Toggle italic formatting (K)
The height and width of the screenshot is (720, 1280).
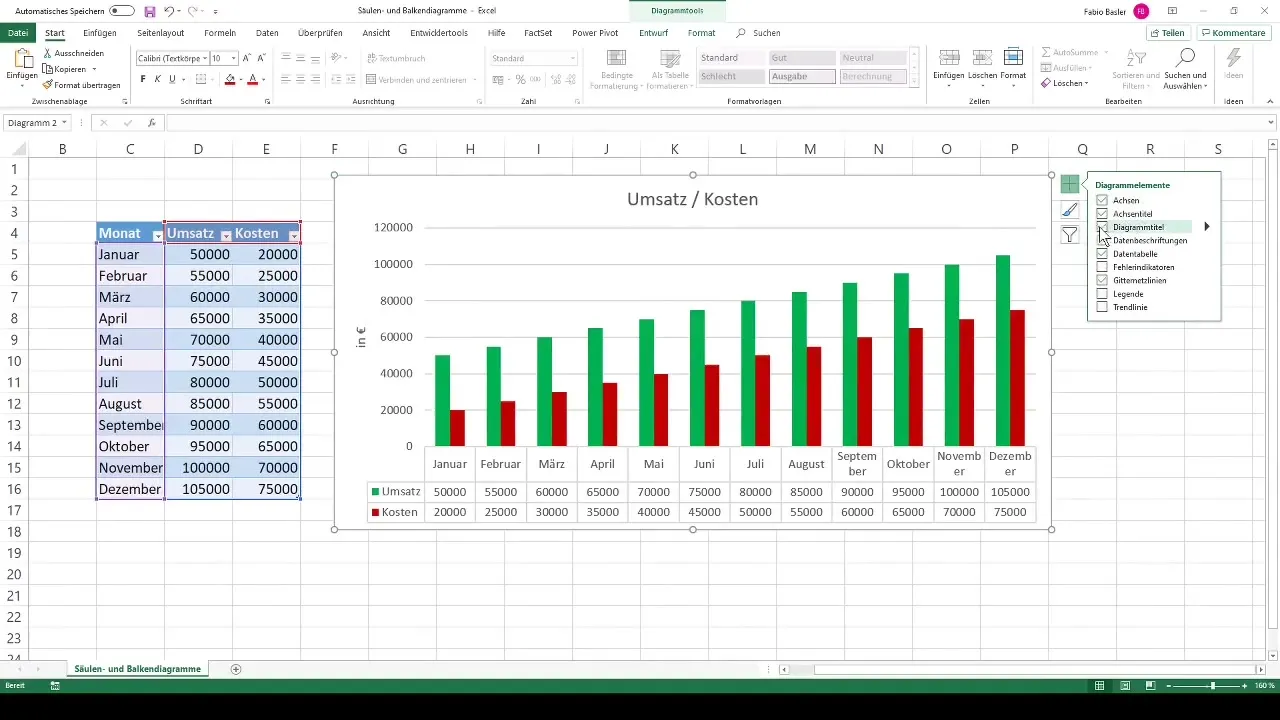[x=157, y=79]
